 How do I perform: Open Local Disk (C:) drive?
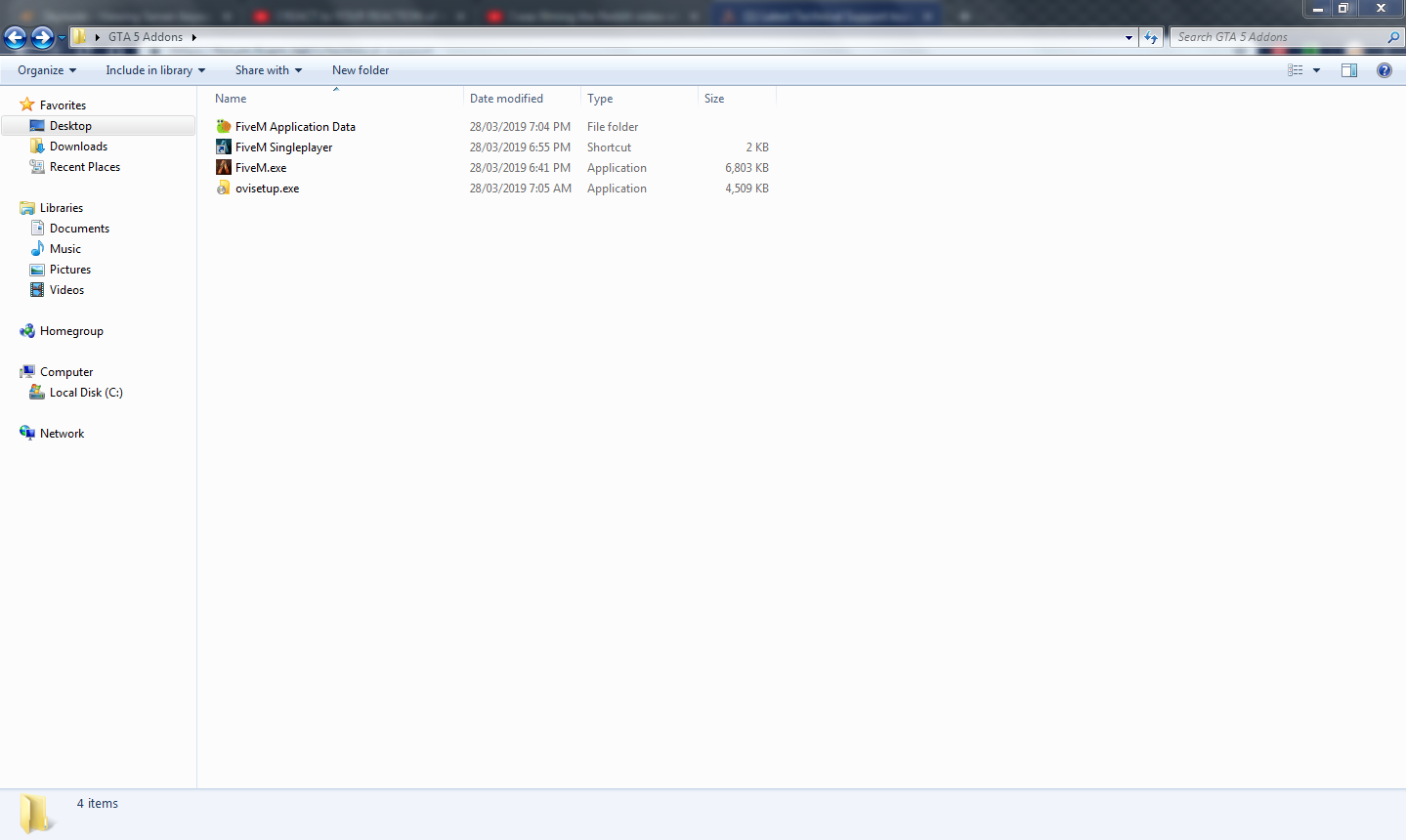86,393
